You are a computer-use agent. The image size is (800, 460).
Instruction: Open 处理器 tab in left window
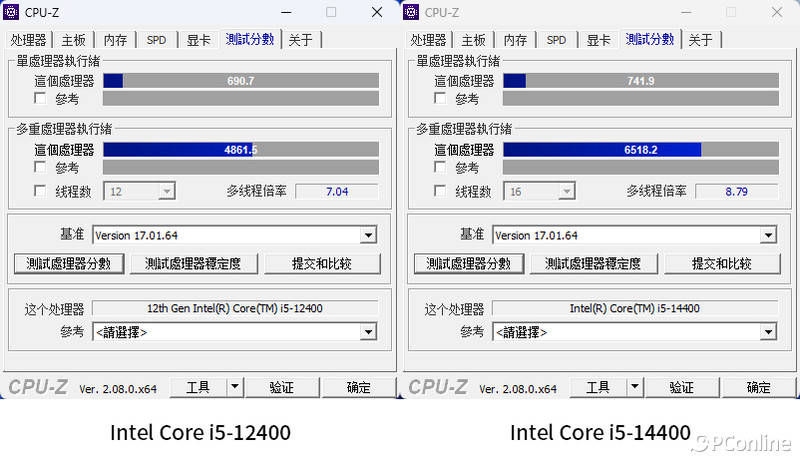pos(28,40)
